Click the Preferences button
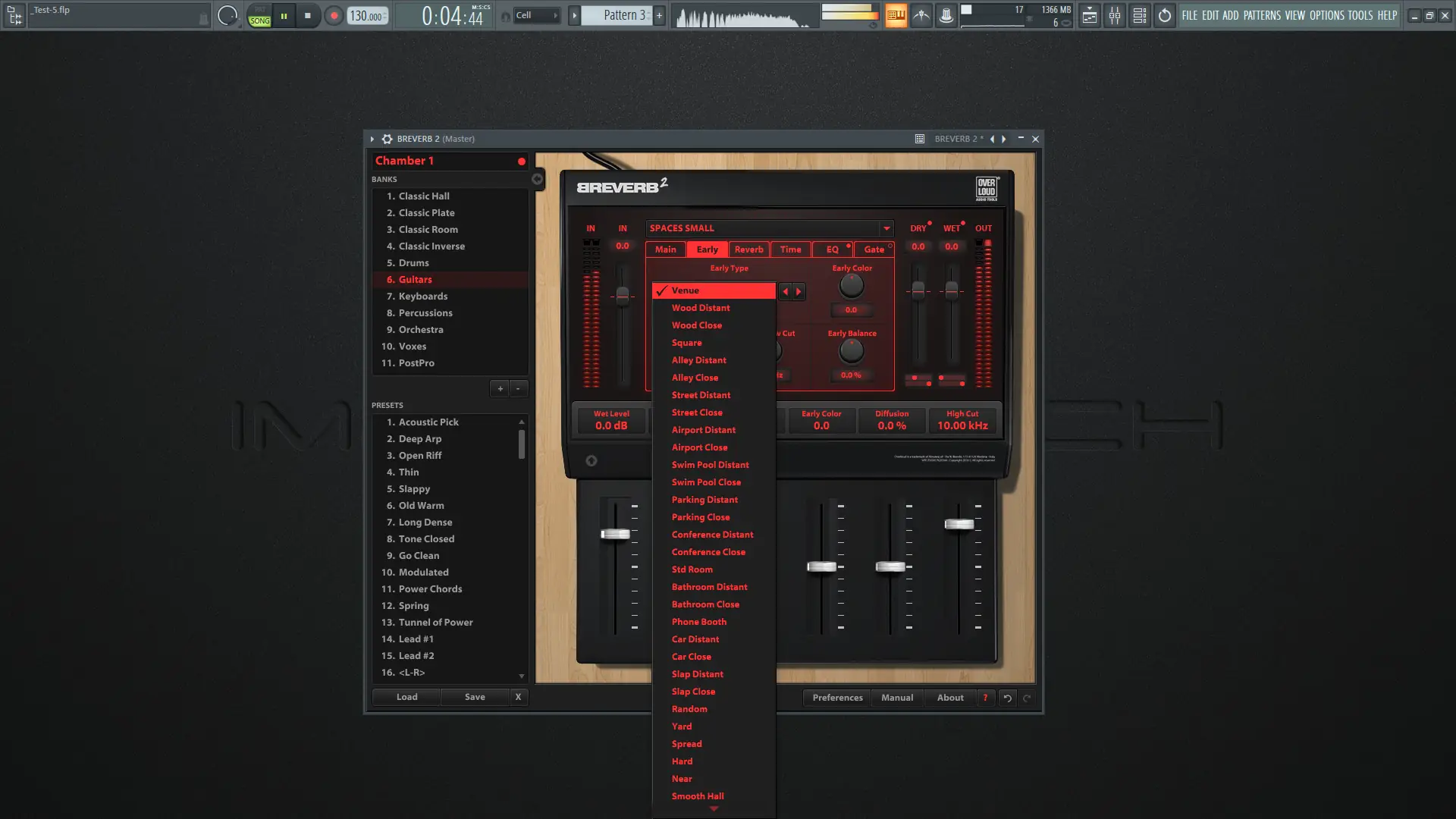The width and height of the screenshot is (1456, 819). pyautogui.click(x=837, y=698)
